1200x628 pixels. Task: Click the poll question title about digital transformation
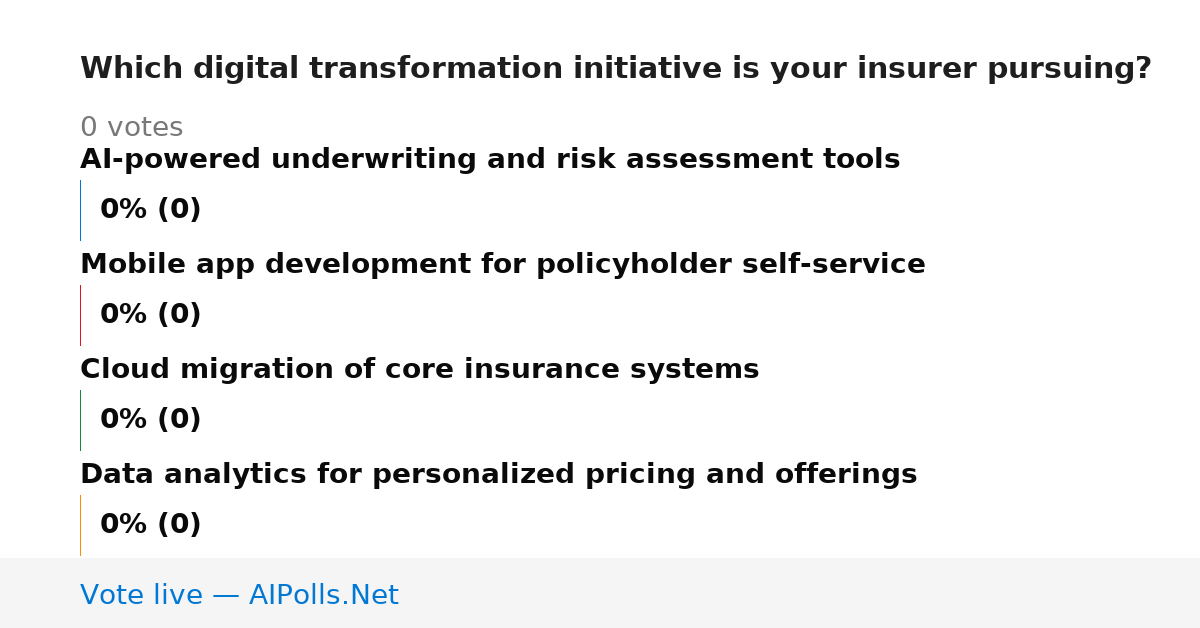616,69
